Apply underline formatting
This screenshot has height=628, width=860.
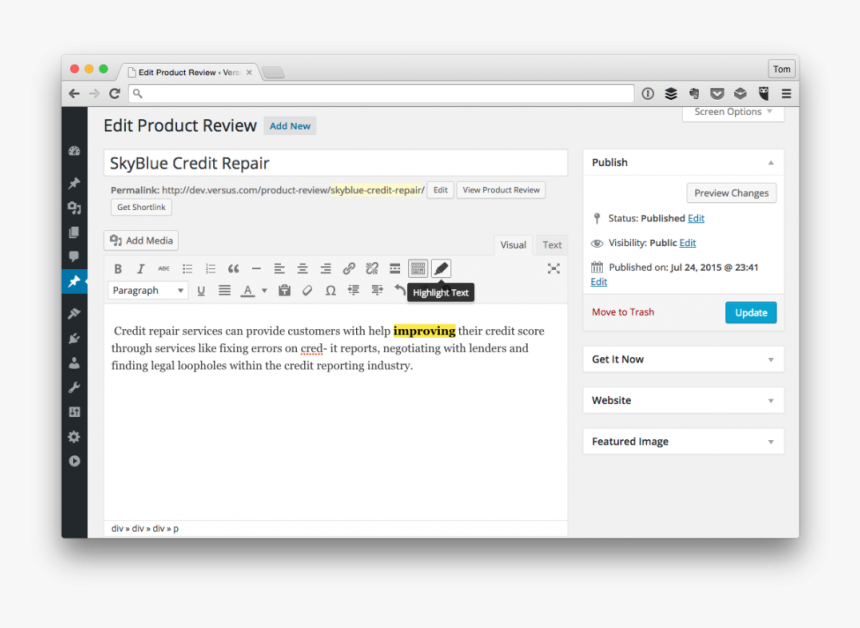pyautogui.click(x=201, y=291)
